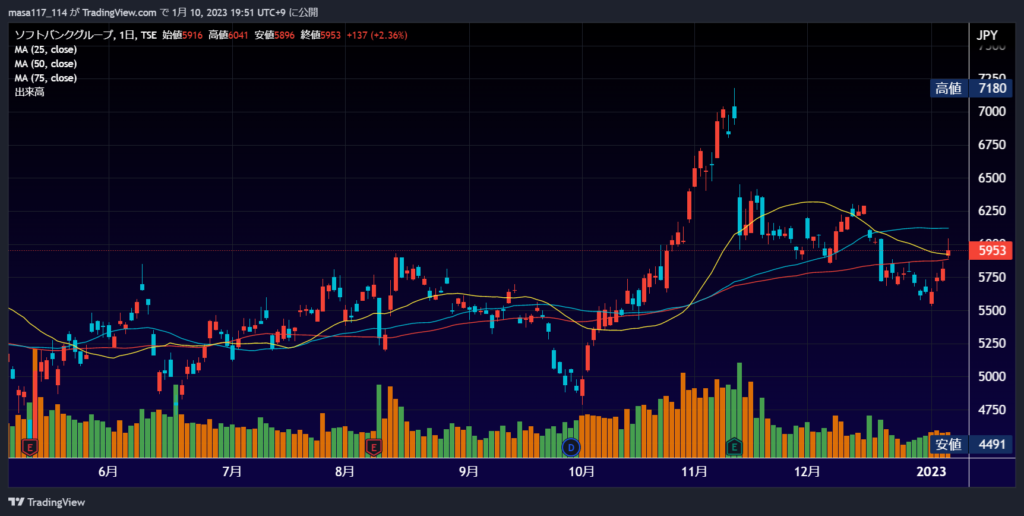Click the 6250 price axis label
The image size is (1024, 516).
click(992, 211)
